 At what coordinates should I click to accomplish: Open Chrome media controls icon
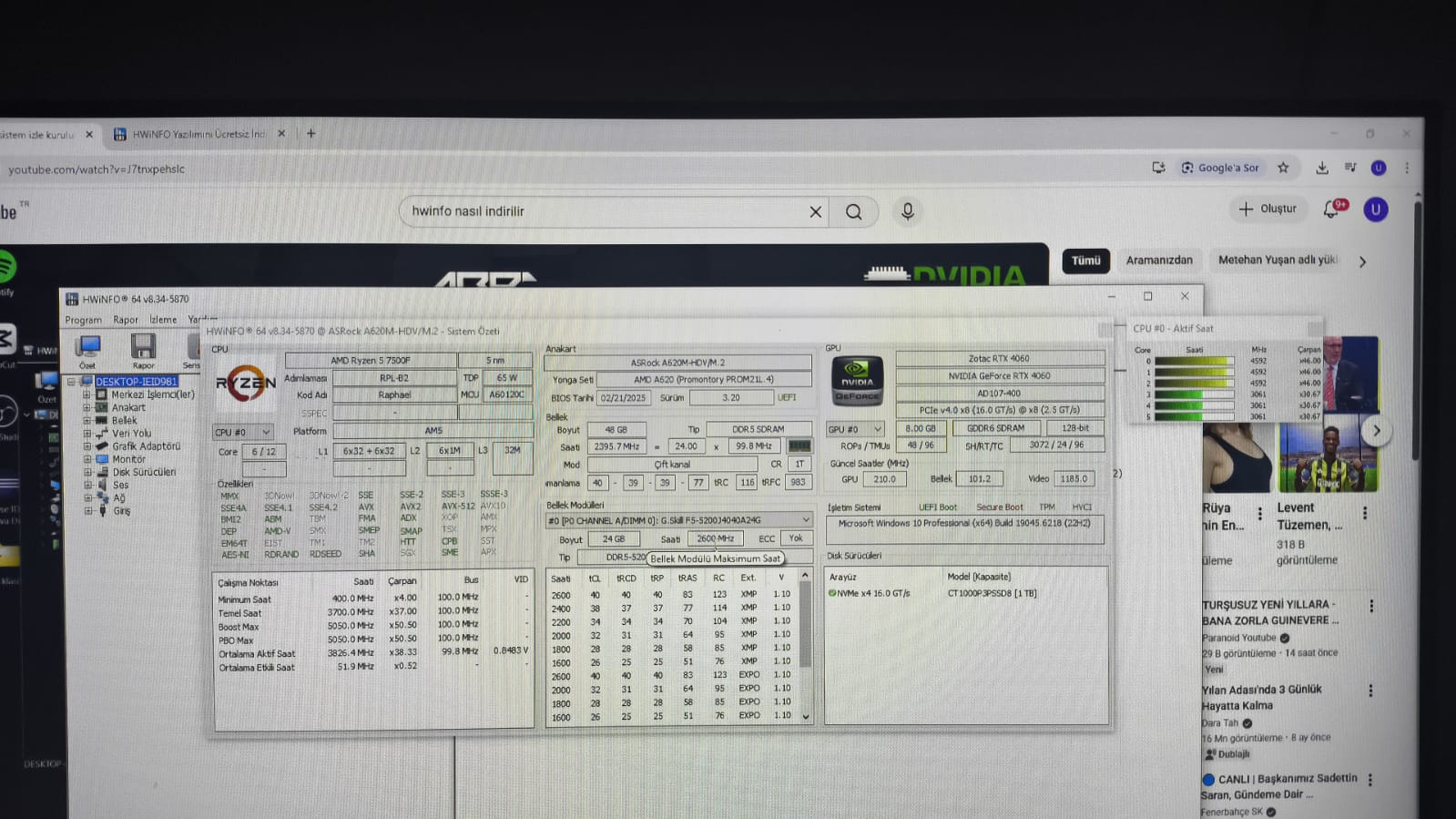click(1350, 168)
